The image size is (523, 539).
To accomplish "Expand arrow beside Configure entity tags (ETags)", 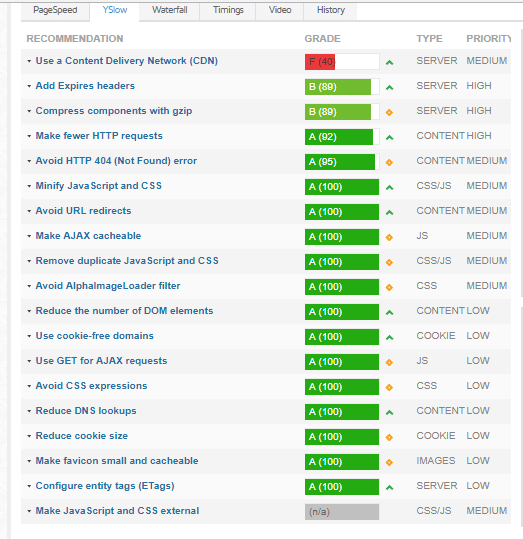I will coord(29,486).
